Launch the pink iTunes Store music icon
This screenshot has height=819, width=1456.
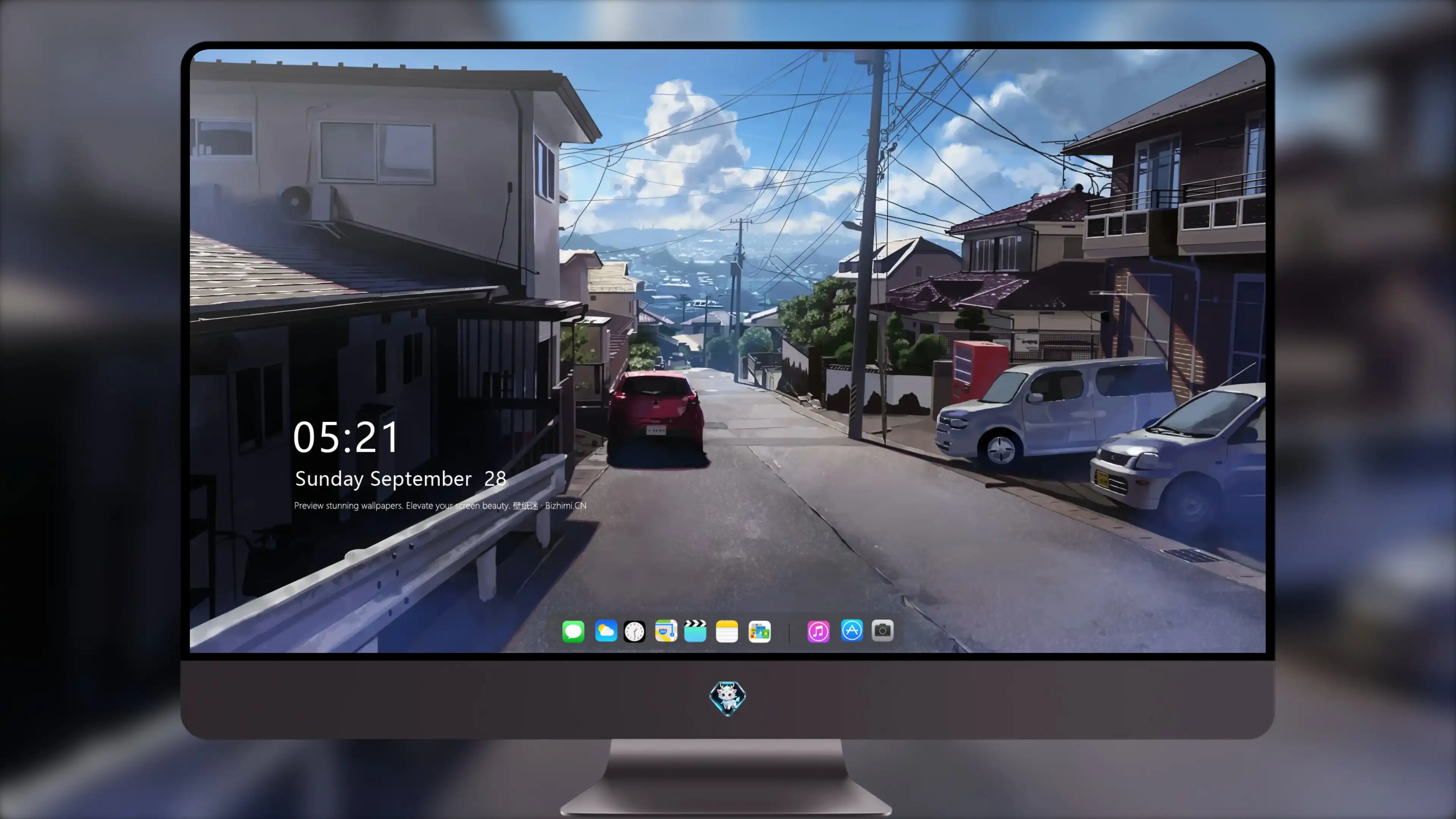point(819,631)
